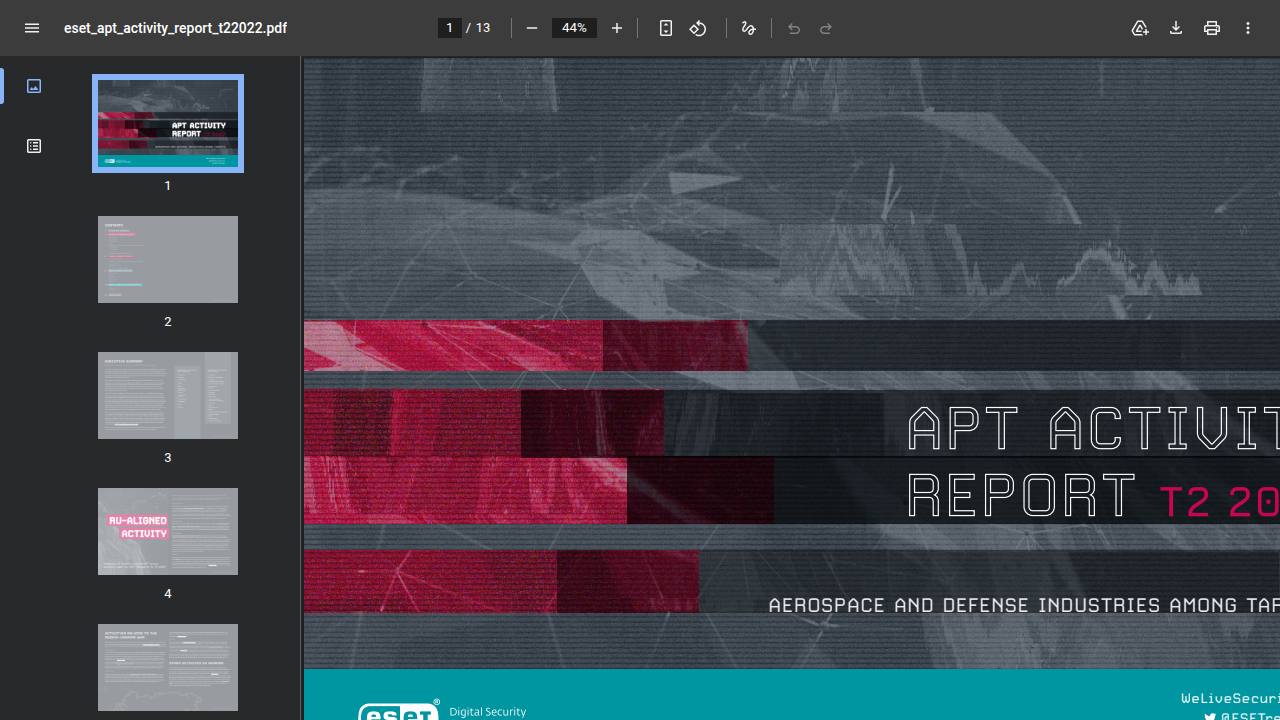Edit the current page number field
The width and height of the screenshot is (1280, 720).
449,28
